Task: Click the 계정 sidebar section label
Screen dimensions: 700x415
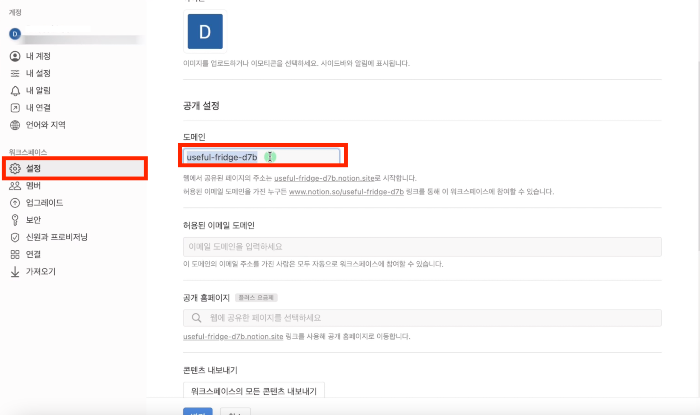Action: pos(15,12)
